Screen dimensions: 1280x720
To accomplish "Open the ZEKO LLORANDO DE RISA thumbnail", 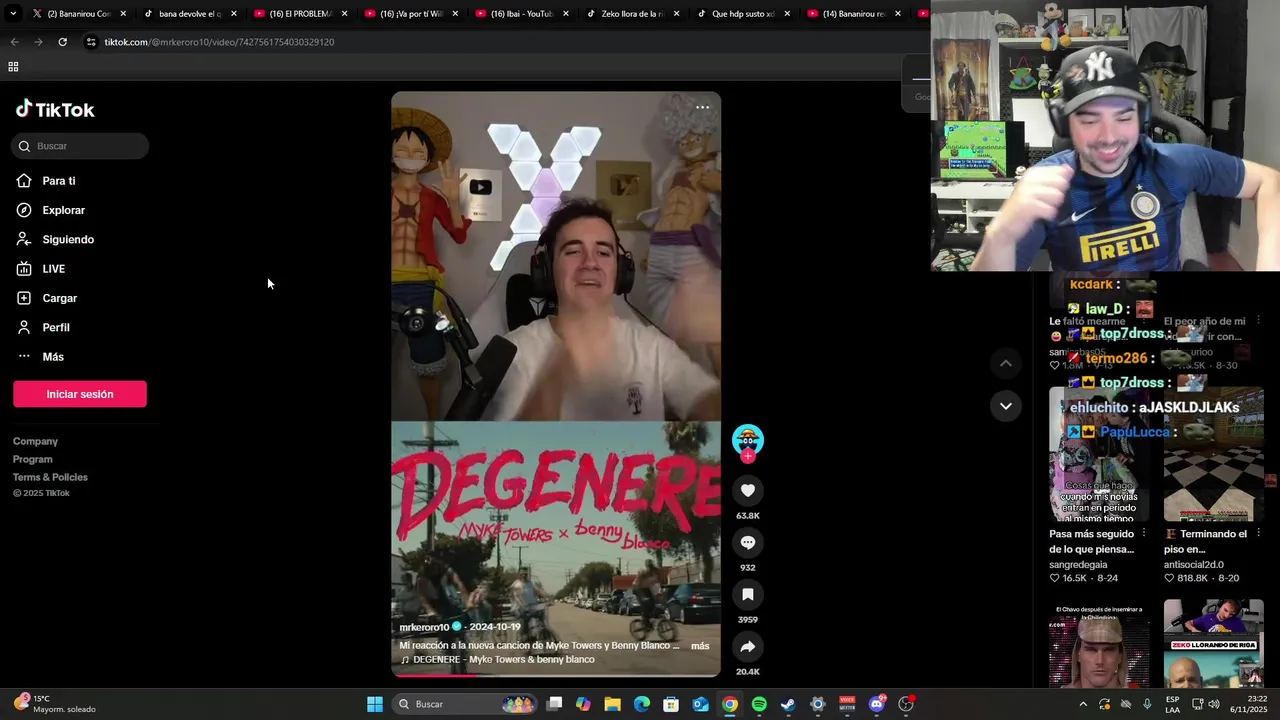I will (x=1213, y=643).
